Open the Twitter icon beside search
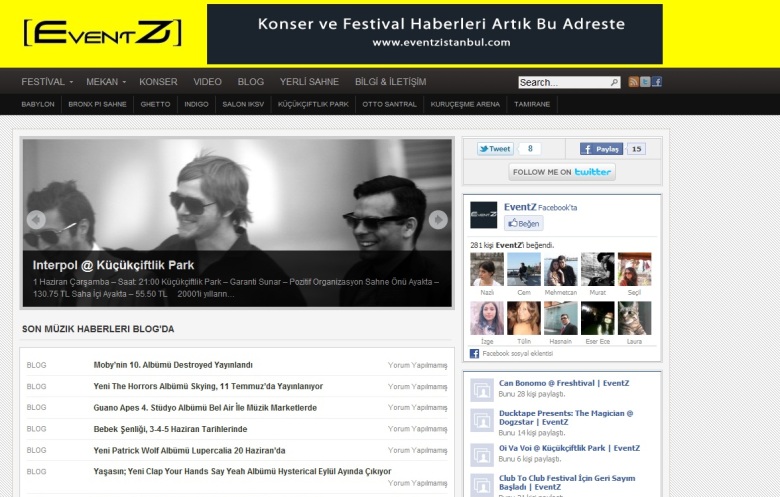 pyautogui.click(x=645, y=82)
